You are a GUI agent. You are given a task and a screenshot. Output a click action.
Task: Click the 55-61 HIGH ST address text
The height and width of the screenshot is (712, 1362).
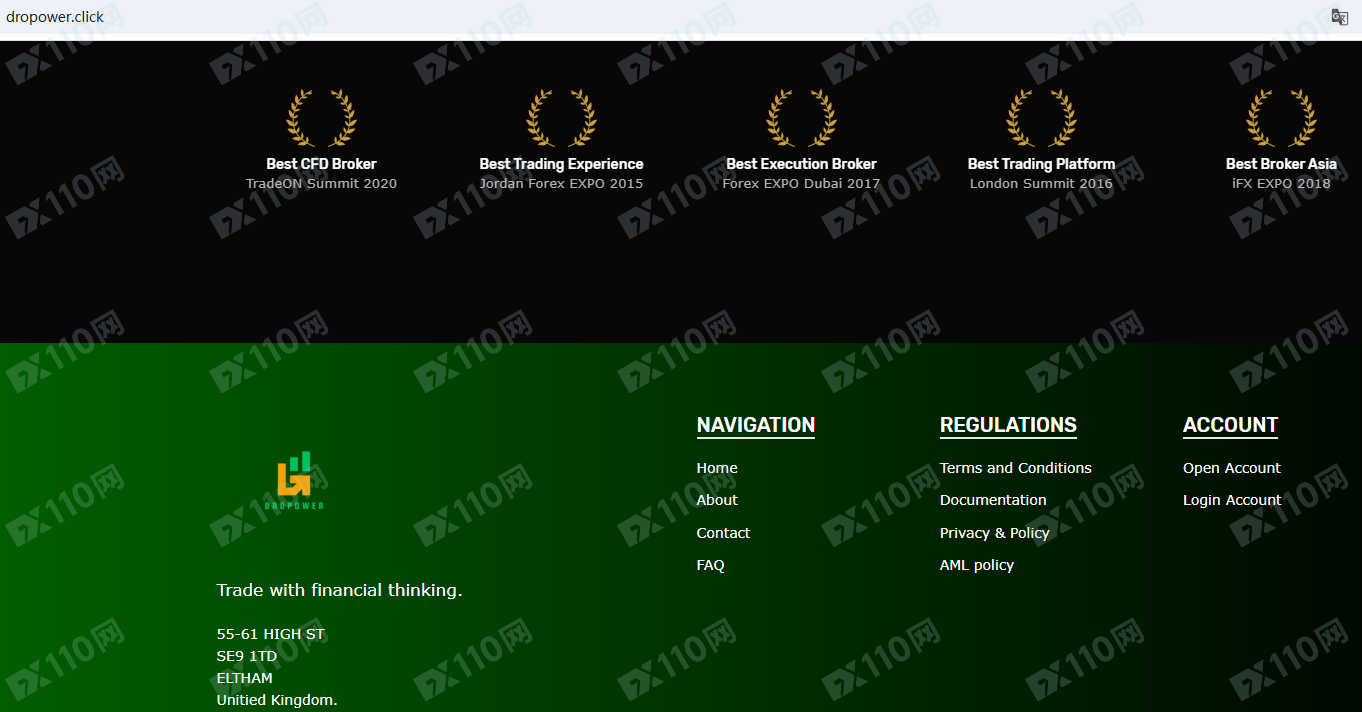point(270,634)
